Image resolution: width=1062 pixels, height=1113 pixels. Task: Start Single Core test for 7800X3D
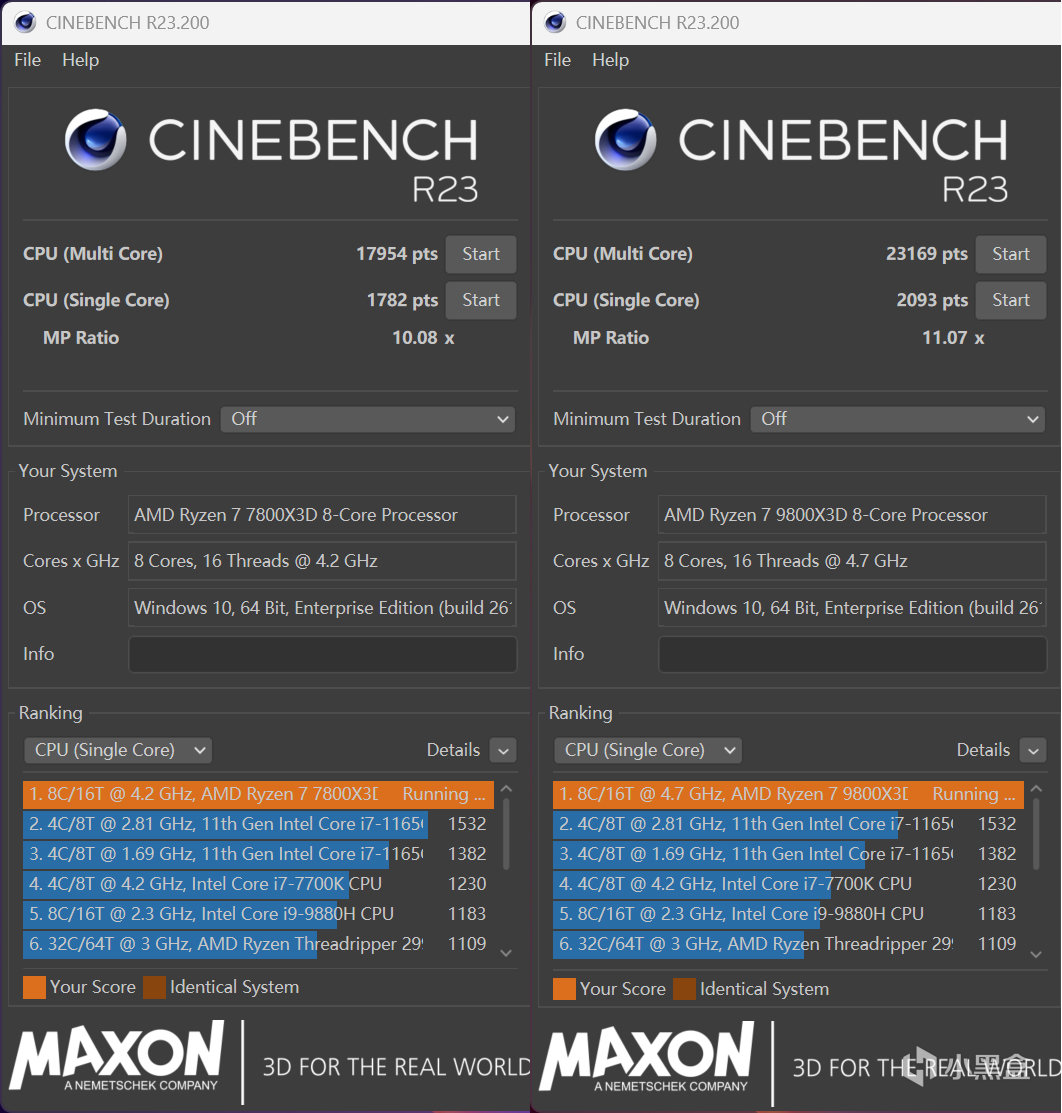click(x=481, y=300)
